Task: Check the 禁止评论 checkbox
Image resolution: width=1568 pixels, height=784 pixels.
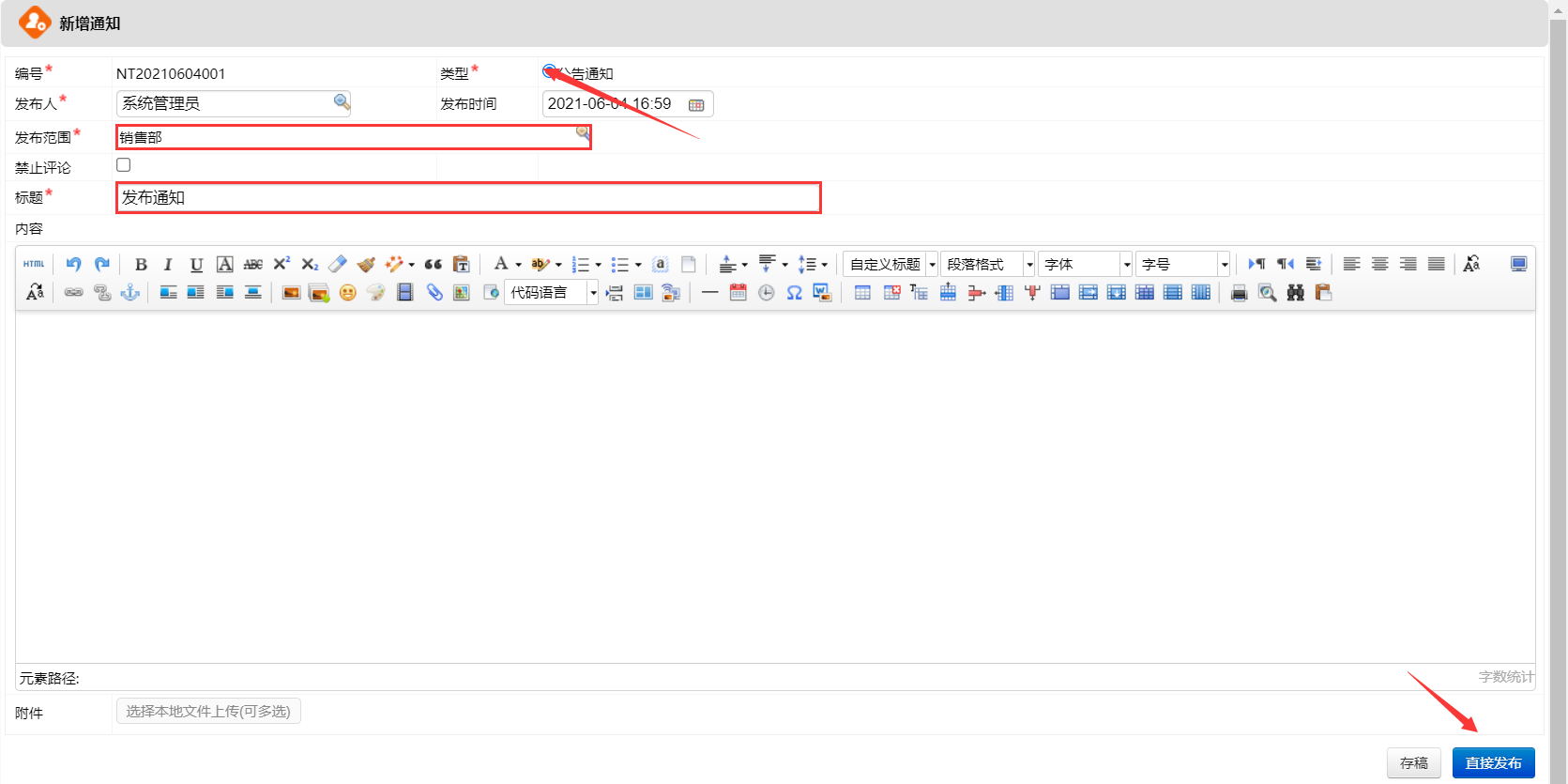Action: (123, 164)
